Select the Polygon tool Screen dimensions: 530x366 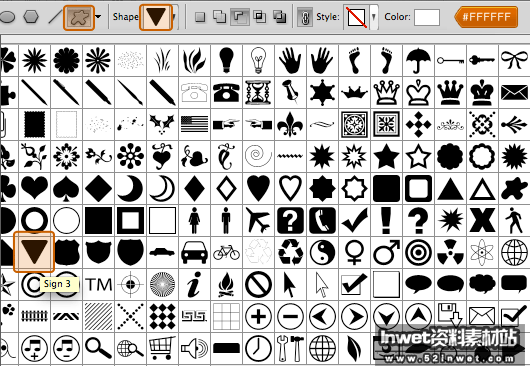[31, 17]
